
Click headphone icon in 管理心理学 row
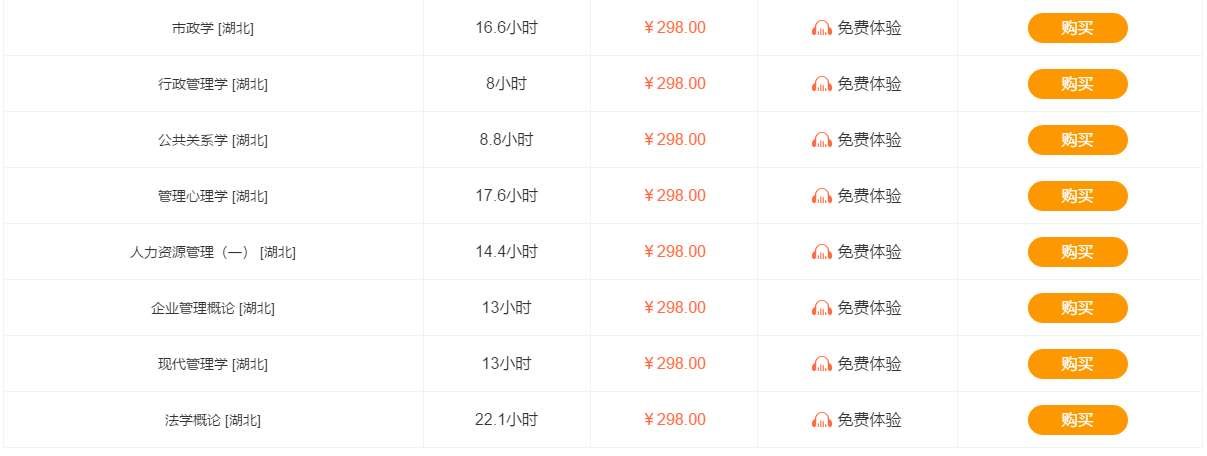[822, 196]
